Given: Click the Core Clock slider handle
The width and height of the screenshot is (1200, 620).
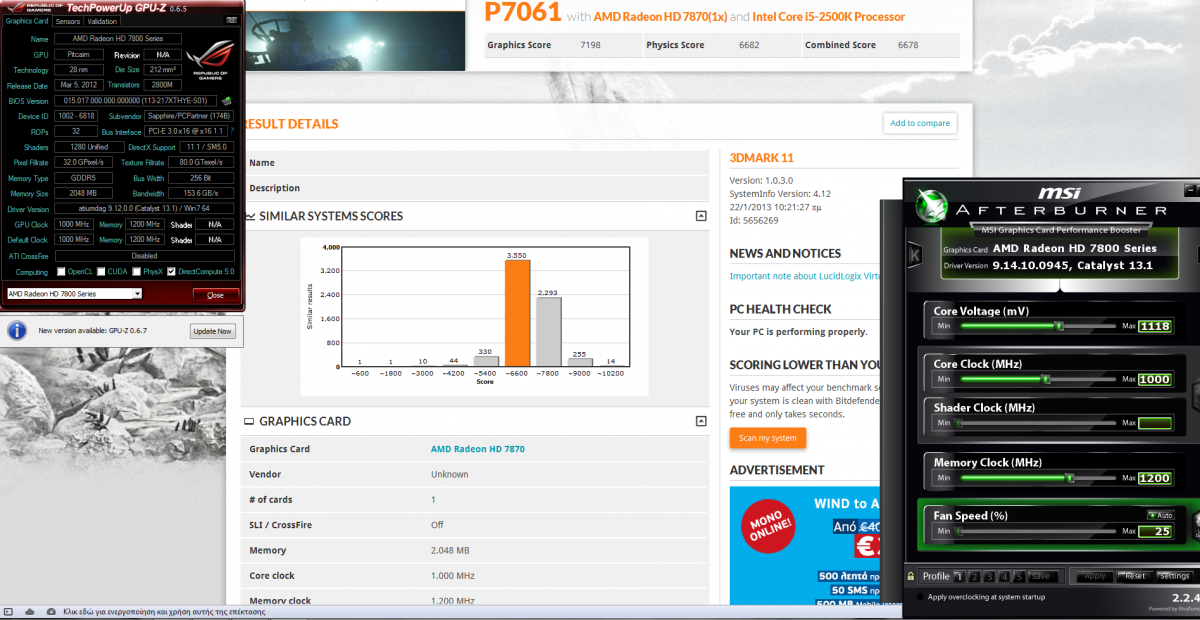Looking at the screenshot, I should pyautogui.click(x=1046, y=380).
